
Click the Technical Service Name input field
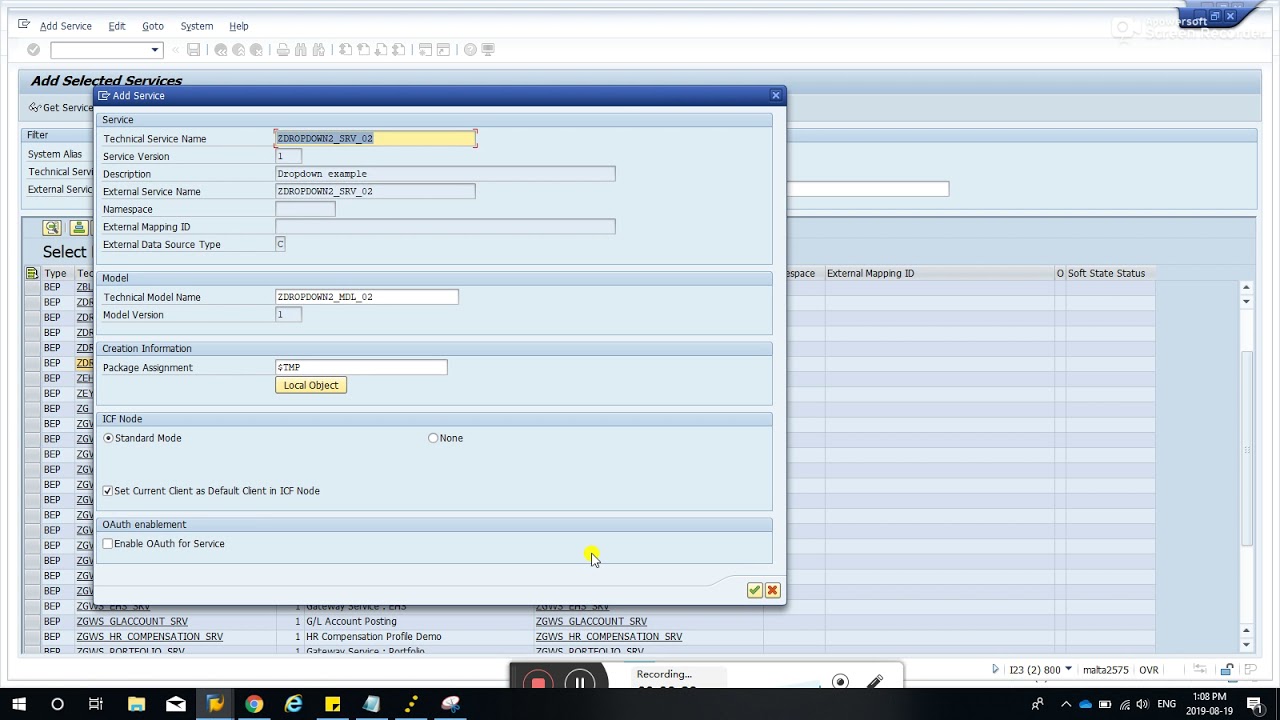[x=375, y=139]
